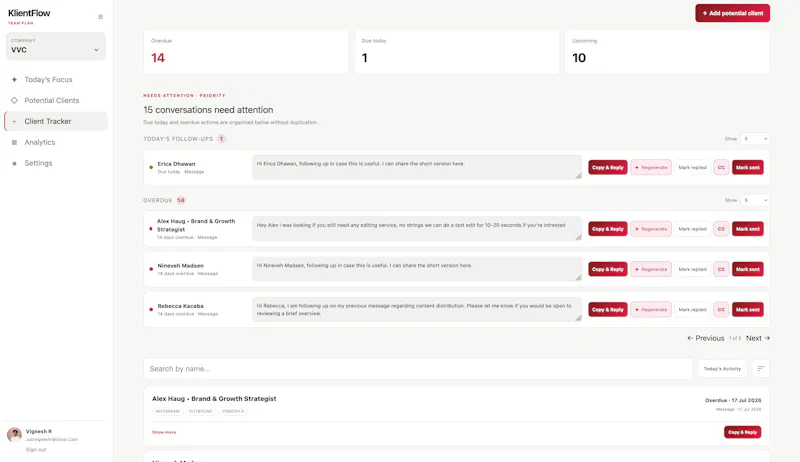This screenshot has width=800, height=462.
Task: Click KlientFlow logo
Action: [29, 13]
